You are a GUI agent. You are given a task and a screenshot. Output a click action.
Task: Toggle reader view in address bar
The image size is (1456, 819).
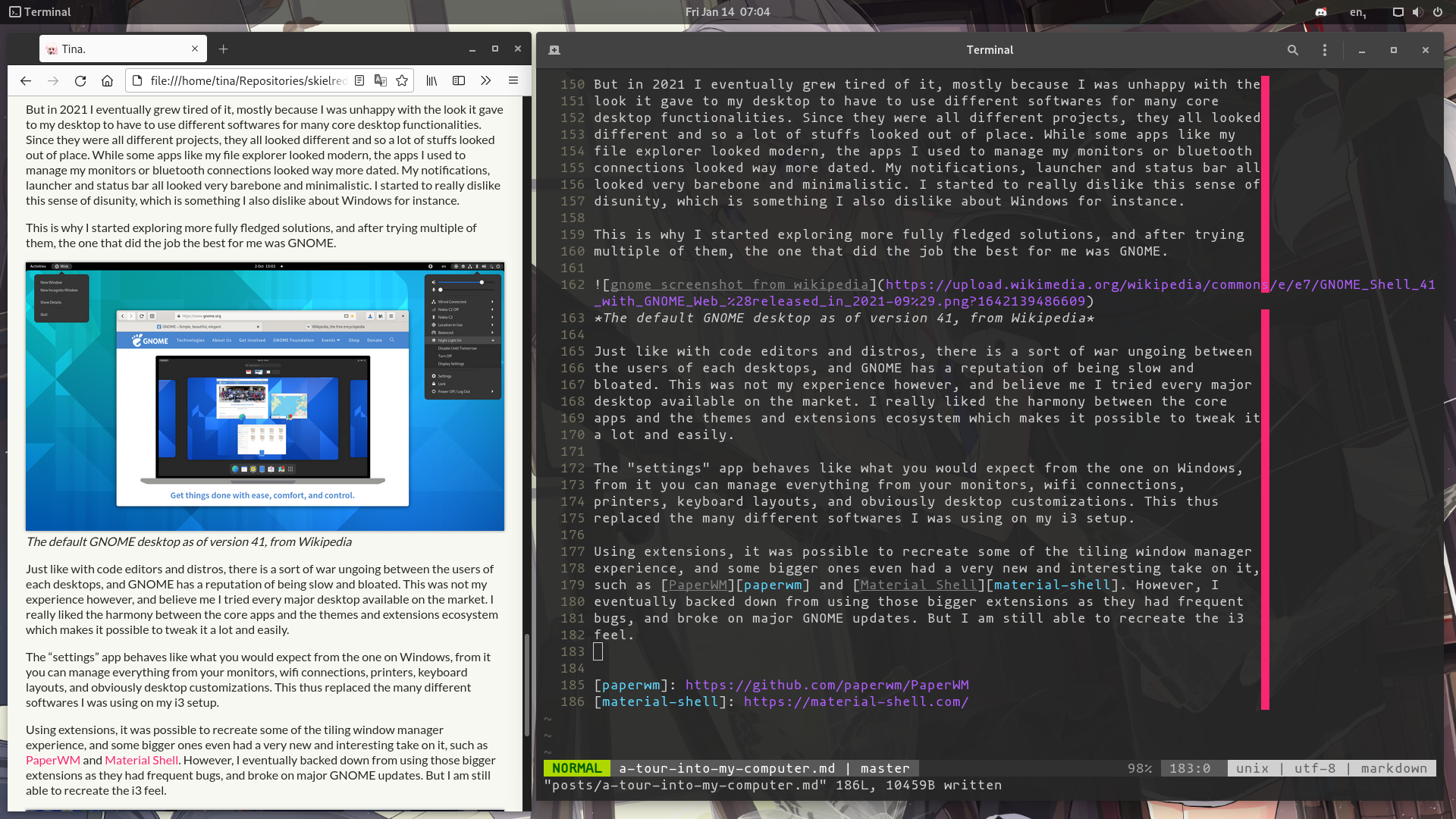359,80
